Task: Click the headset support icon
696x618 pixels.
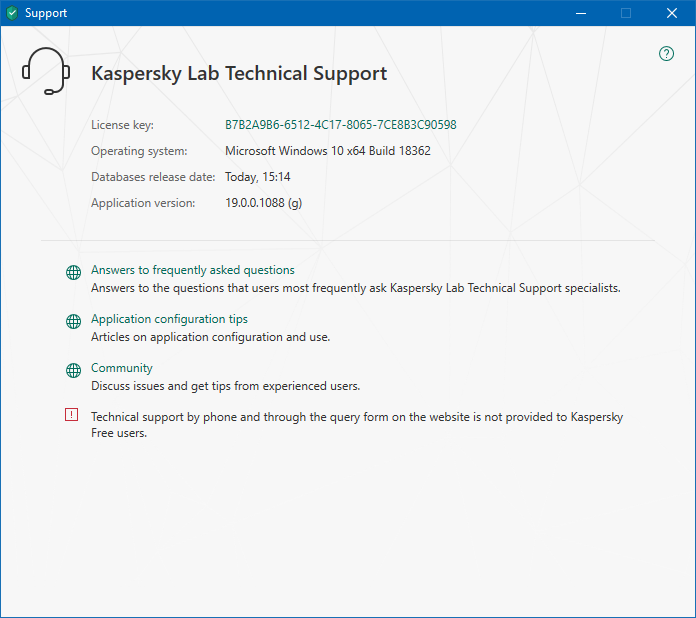Action: (46, 71)
